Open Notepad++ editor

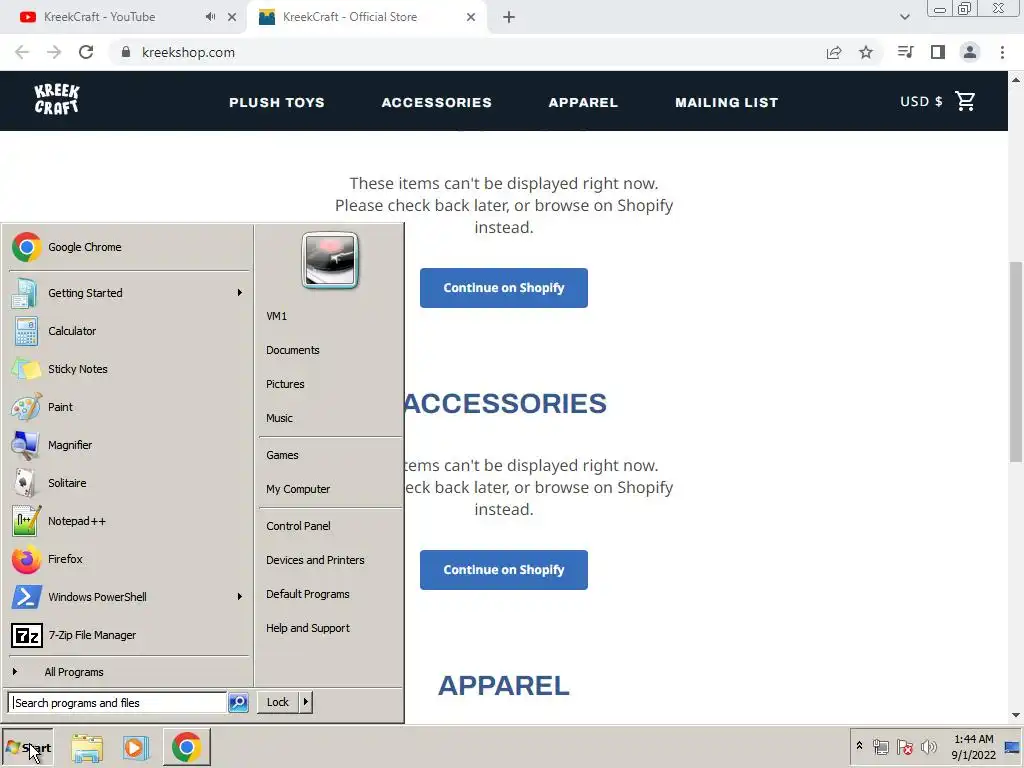click(x=128, y=521)
